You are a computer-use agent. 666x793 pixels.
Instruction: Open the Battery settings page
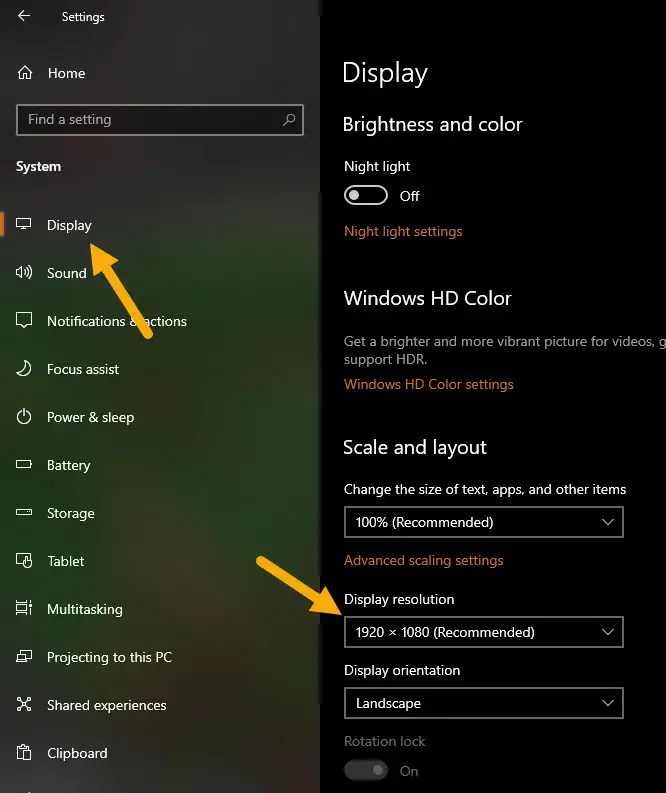pyautogui.click(x=69, y=465)
